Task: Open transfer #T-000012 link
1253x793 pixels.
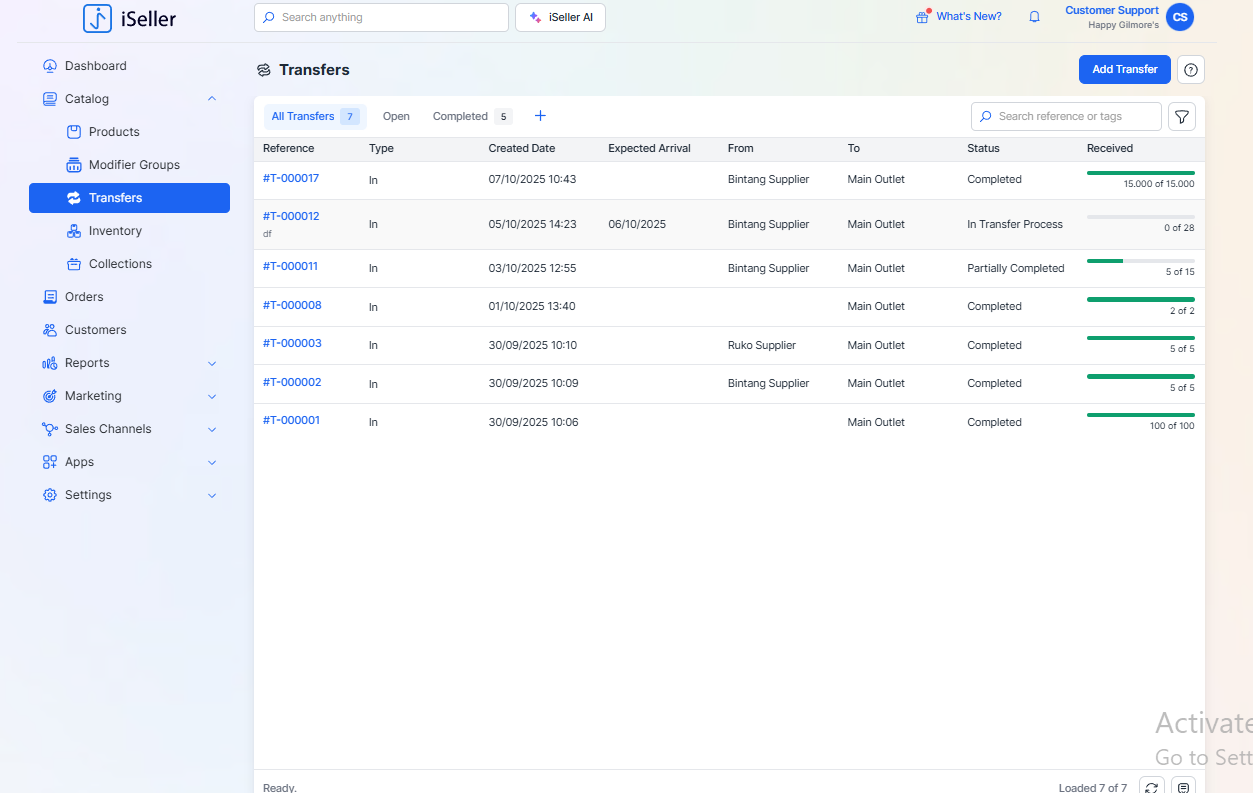Action: (291, 216)
